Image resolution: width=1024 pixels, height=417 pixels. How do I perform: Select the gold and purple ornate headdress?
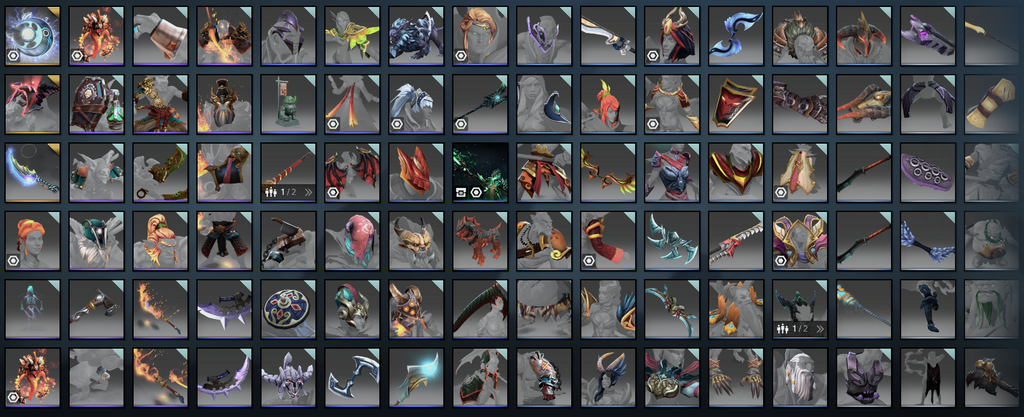[x=801, y=241]
